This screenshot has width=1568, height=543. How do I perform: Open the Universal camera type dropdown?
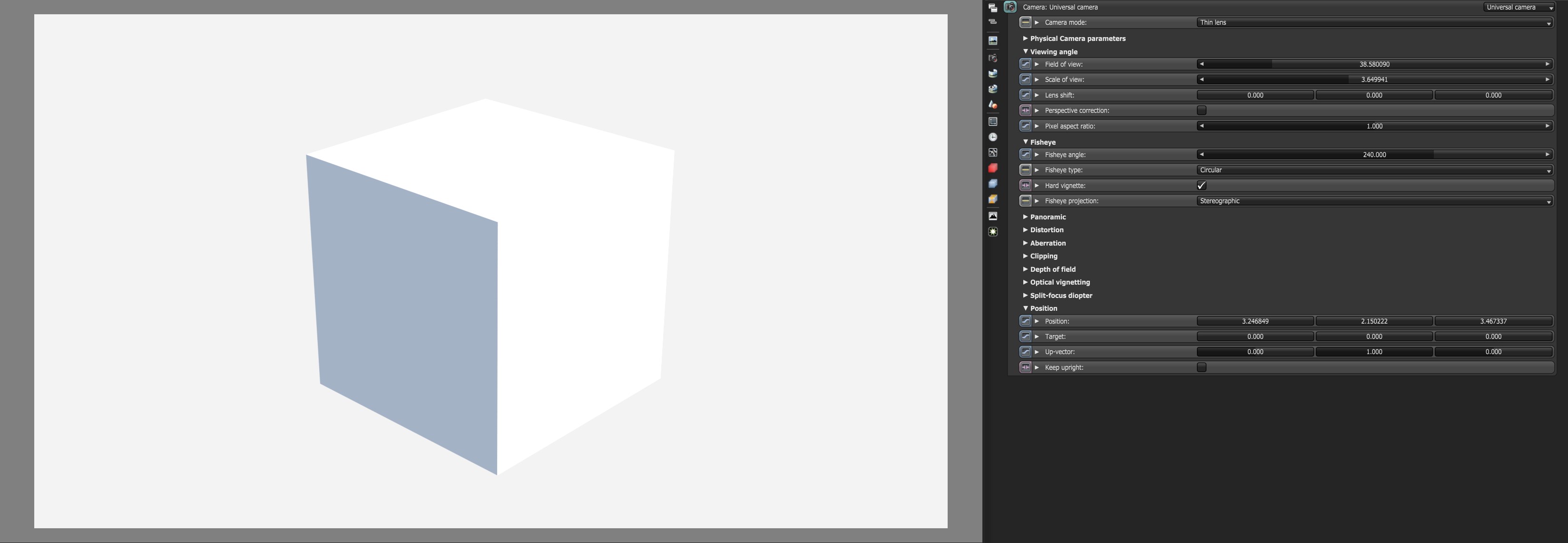coord(1519,7)
